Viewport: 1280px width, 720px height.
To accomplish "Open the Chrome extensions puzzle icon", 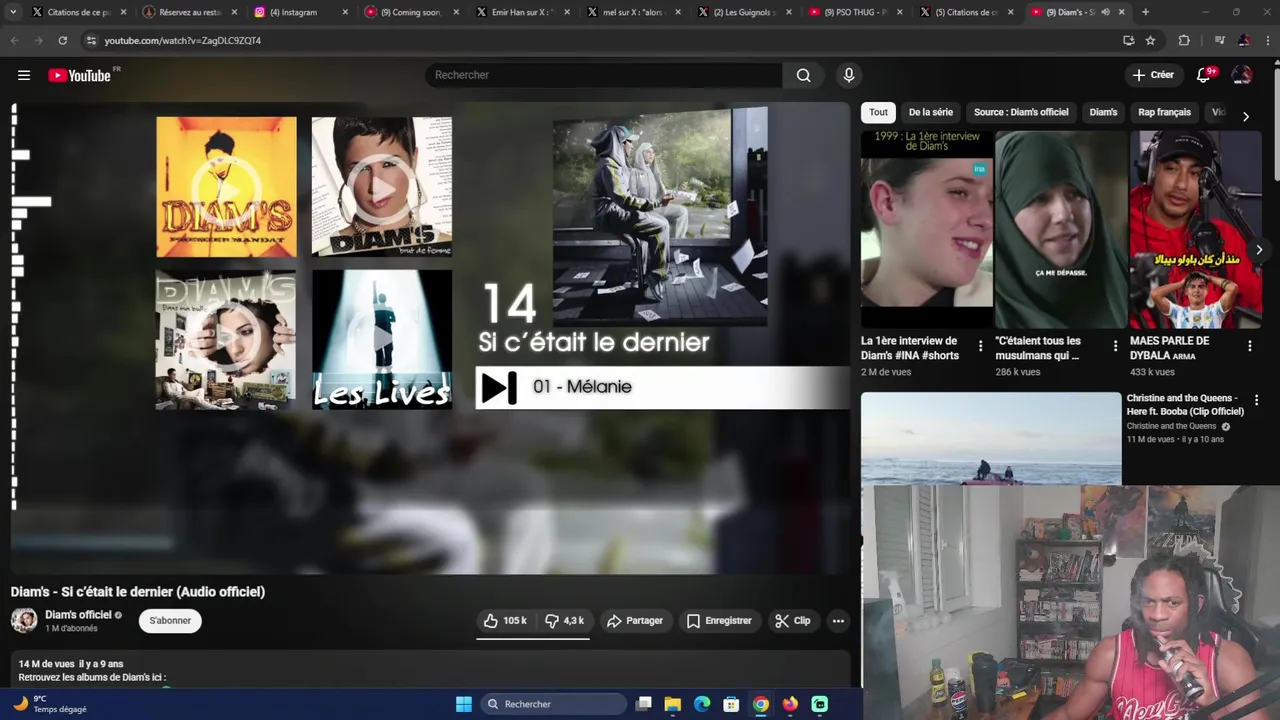I will click(1184, 40).
